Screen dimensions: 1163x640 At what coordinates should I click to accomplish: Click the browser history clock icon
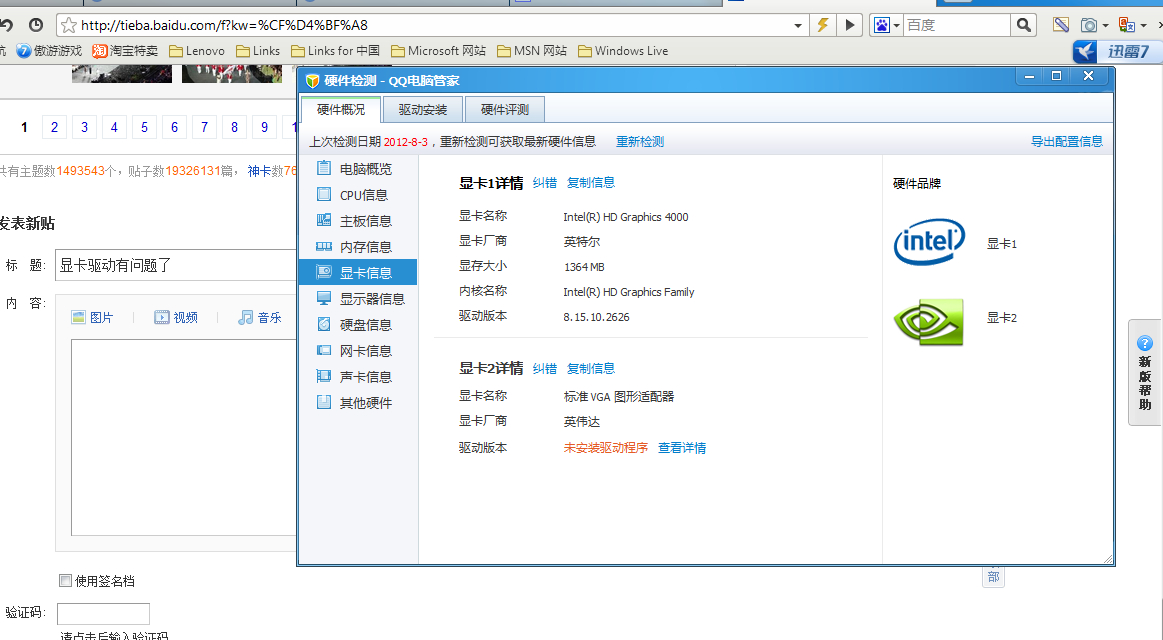click(36, 24)
